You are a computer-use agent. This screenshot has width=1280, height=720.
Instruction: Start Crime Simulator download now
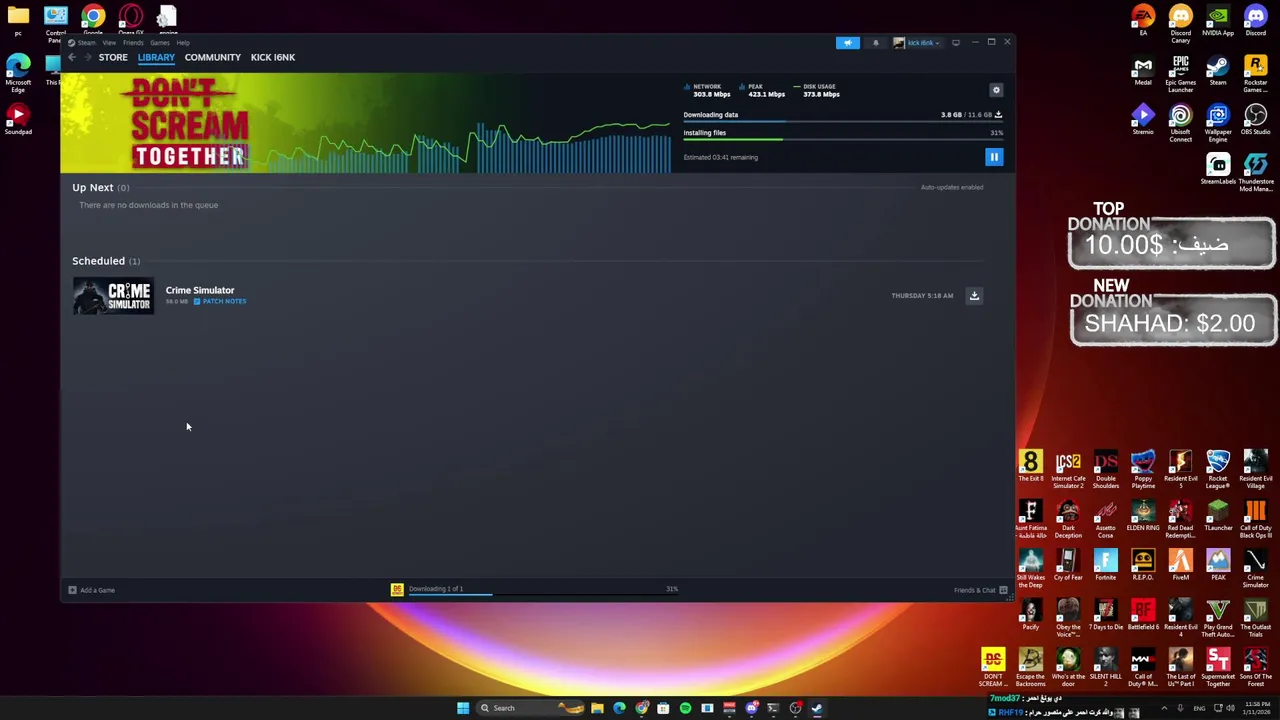[x=974, y=295]
